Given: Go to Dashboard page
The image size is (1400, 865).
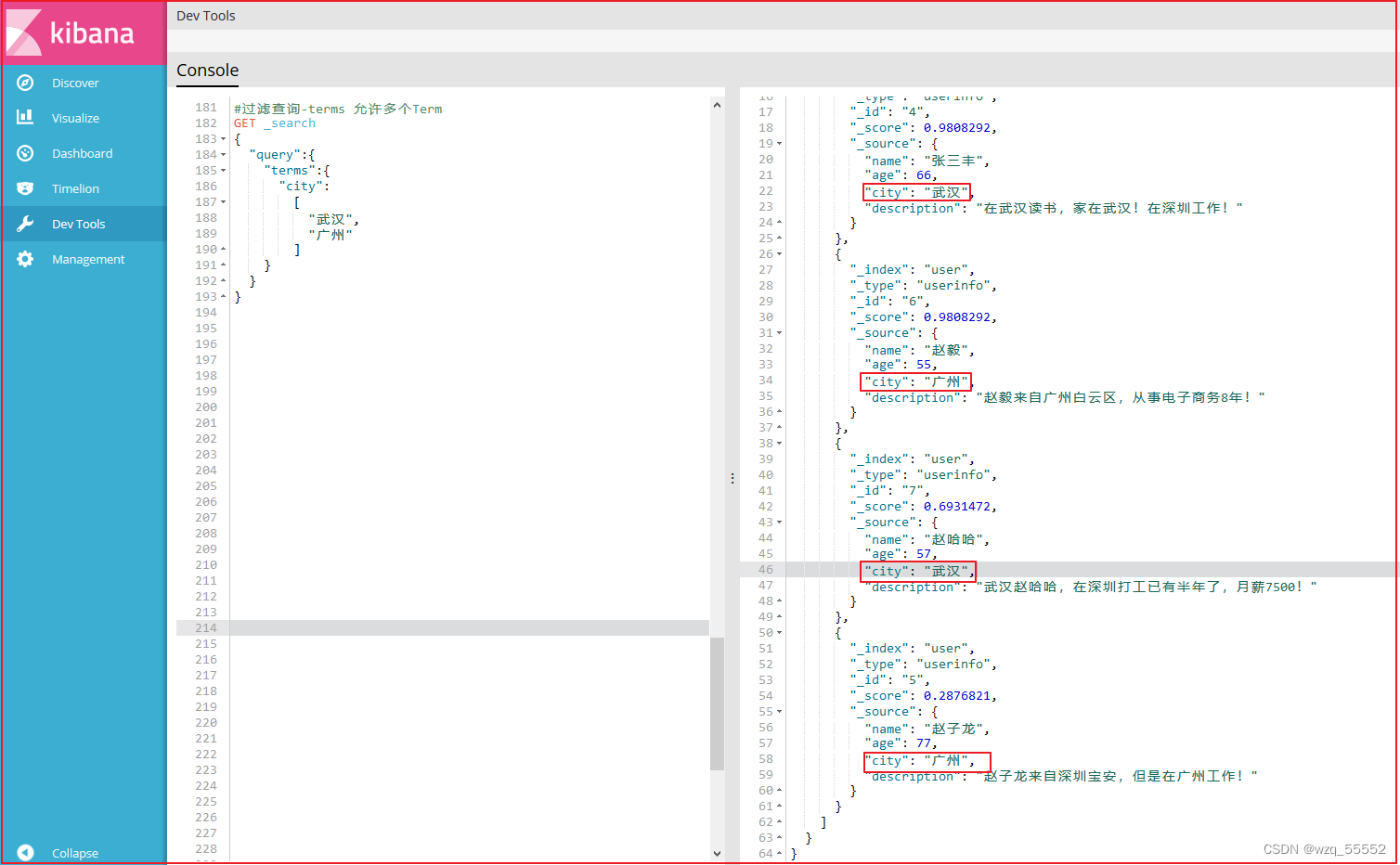Looking at the screenshot, I should (82, 153).
